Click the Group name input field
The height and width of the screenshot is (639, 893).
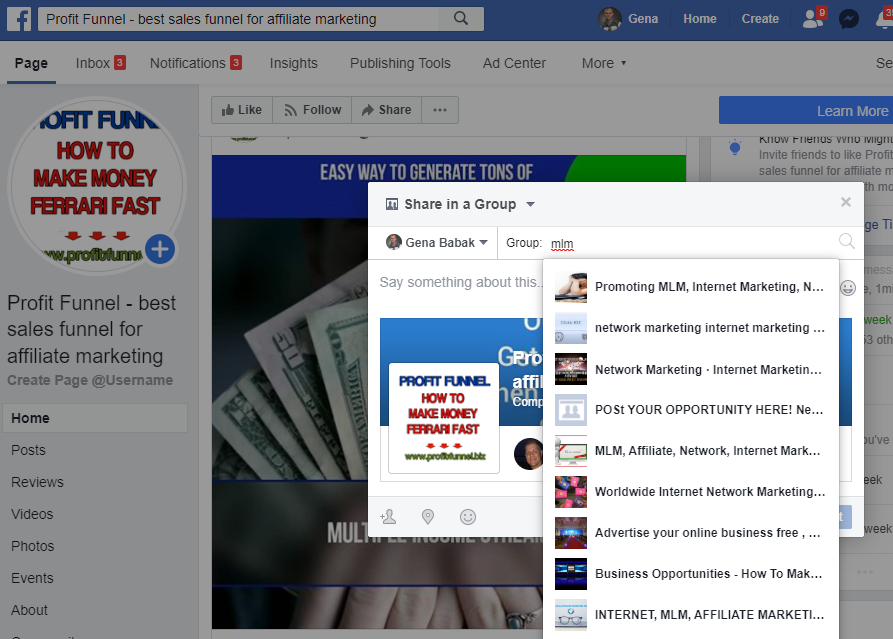(x=692, y=243)
